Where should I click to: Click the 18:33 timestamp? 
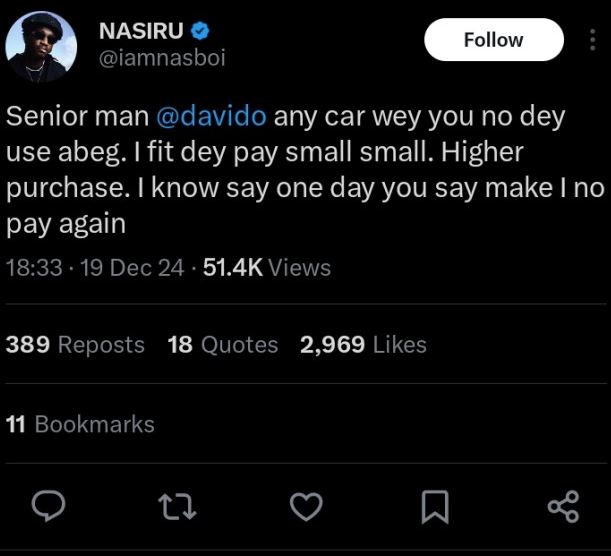click(34, 267)
